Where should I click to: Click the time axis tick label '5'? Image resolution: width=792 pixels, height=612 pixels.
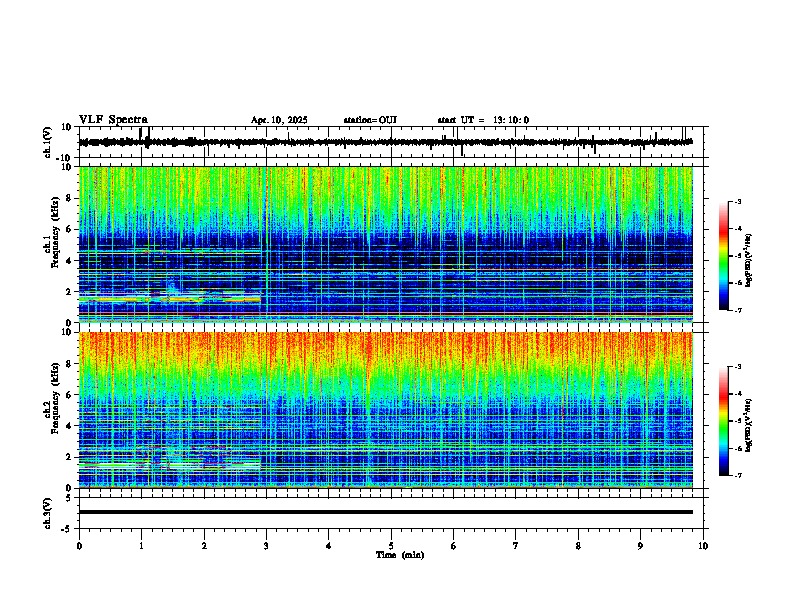tap(391, 546)
